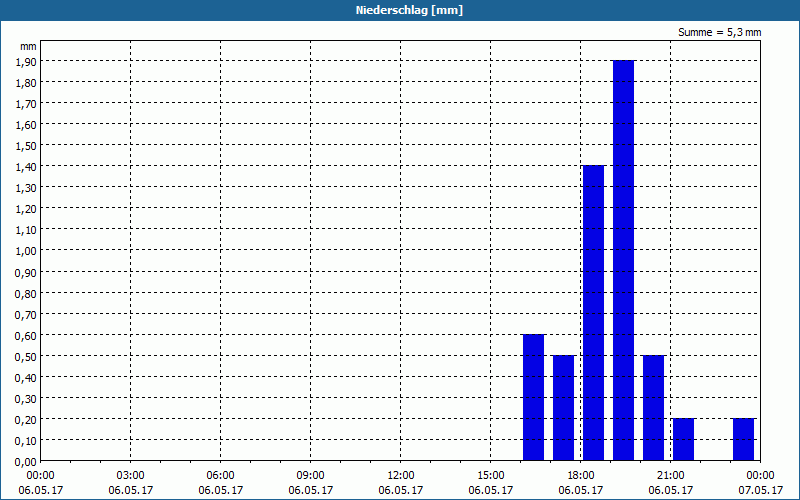Click the 1,90 y-axis value label
Screen dimensions: 800x500
coord(26,61)
